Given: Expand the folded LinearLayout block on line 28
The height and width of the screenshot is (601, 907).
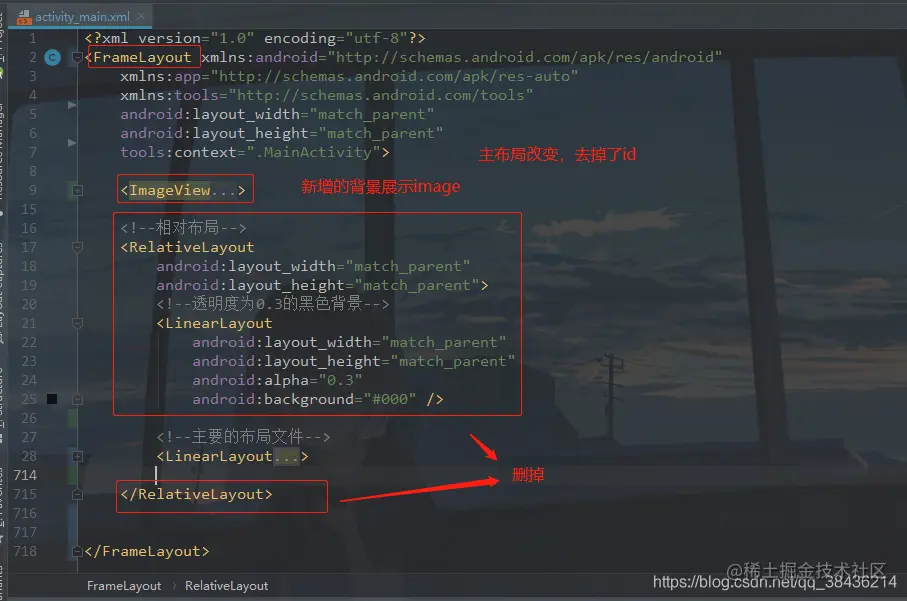Looking at the screenshot, I should (x=77, y=456).
